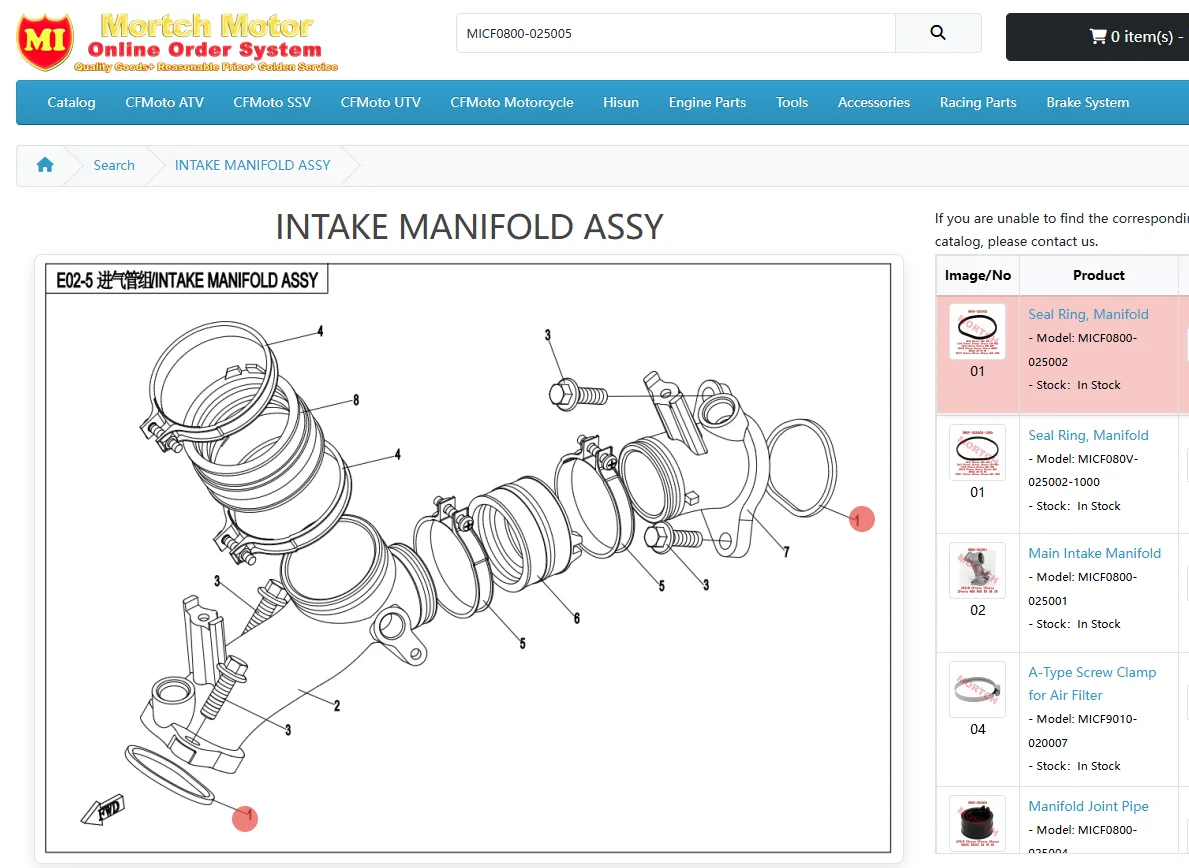The image size is (1189, 868).
Task: Click part number 6 label in diagram
Action: [x=577, y=618]
